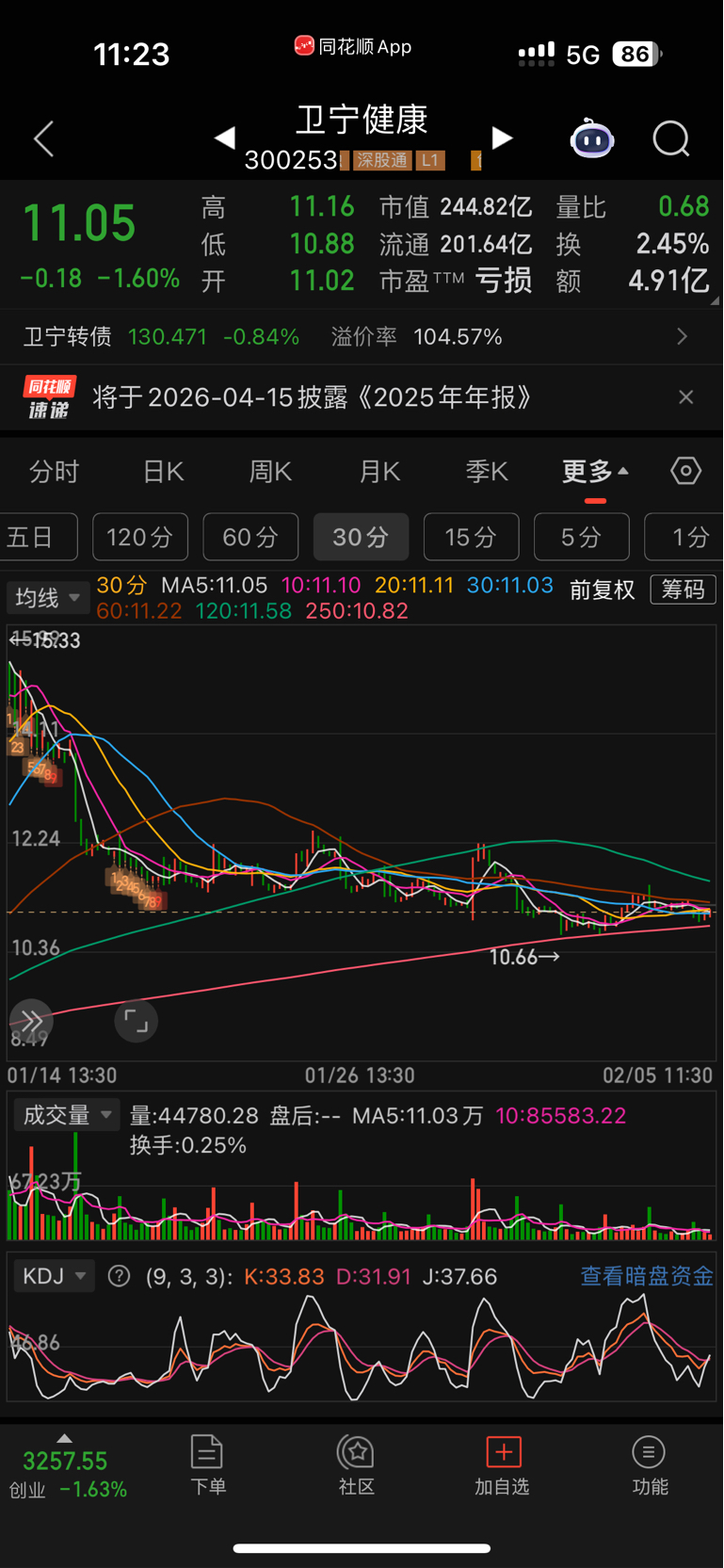Select the 分时 chart tab
Screen dimensions: 724x1568
[55, 471]
